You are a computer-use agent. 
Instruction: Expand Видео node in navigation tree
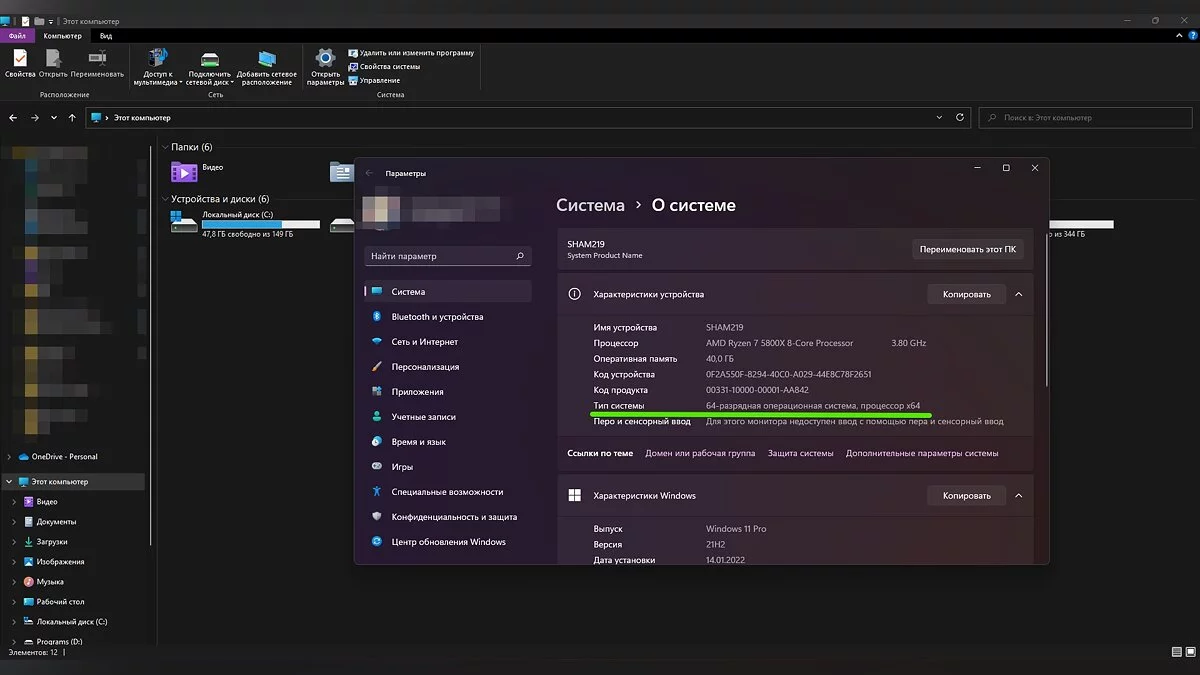pyautogui.click(x=14, y=502)
